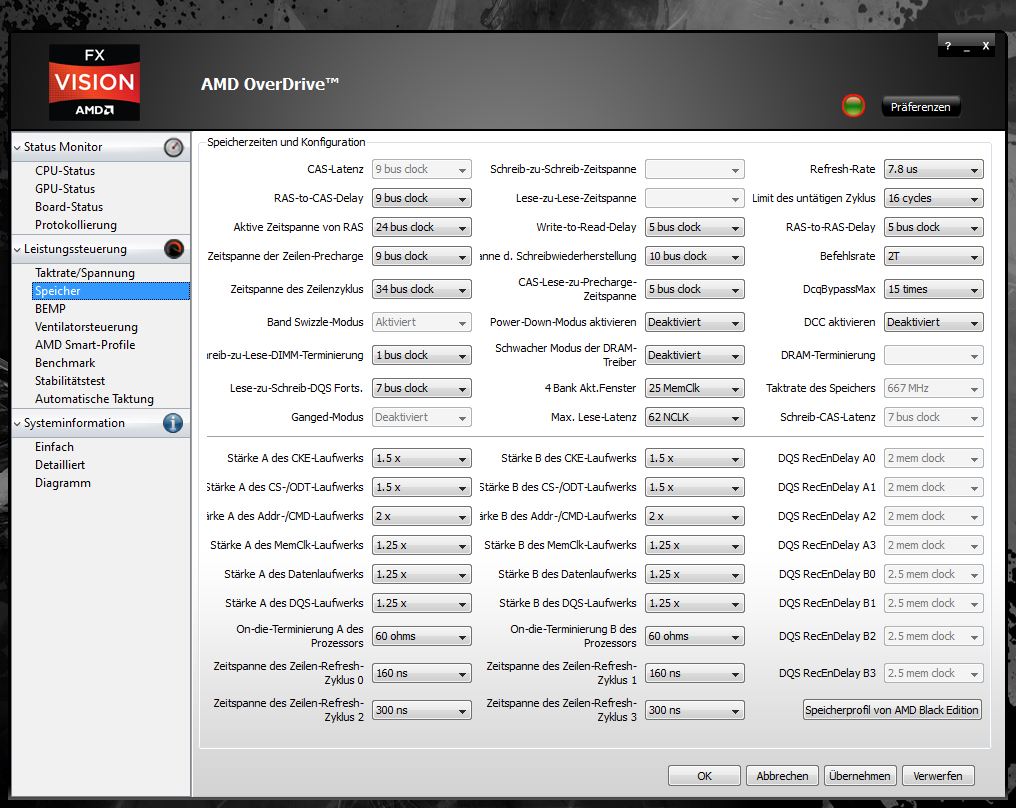
Task: Open Zeilen-Refresh-Zyklus 1 dropdown
Action: point(695,674)
